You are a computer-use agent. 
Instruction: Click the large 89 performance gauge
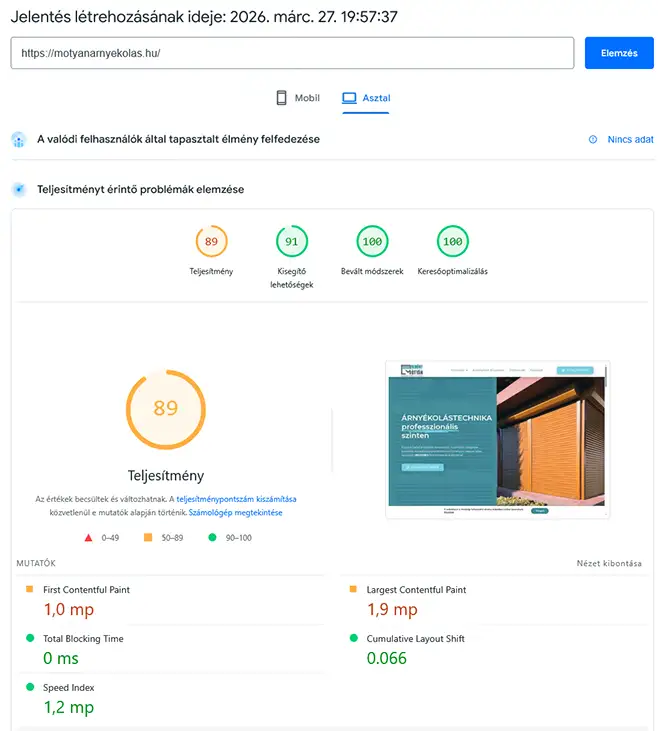click(x=166, y=409)
